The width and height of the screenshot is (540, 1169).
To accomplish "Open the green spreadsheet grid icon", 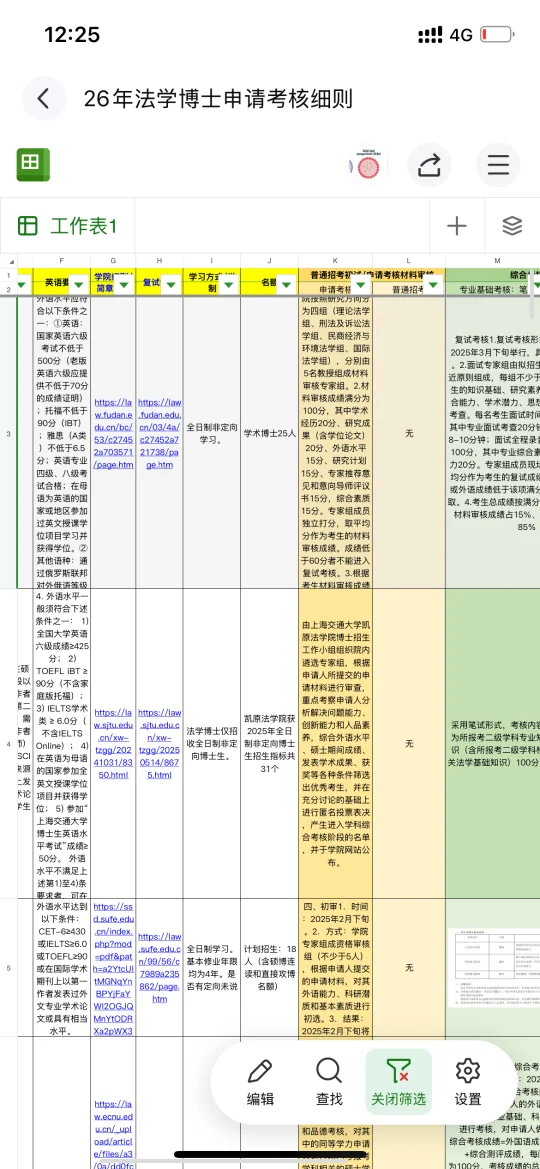I will (x=33, y=165).
